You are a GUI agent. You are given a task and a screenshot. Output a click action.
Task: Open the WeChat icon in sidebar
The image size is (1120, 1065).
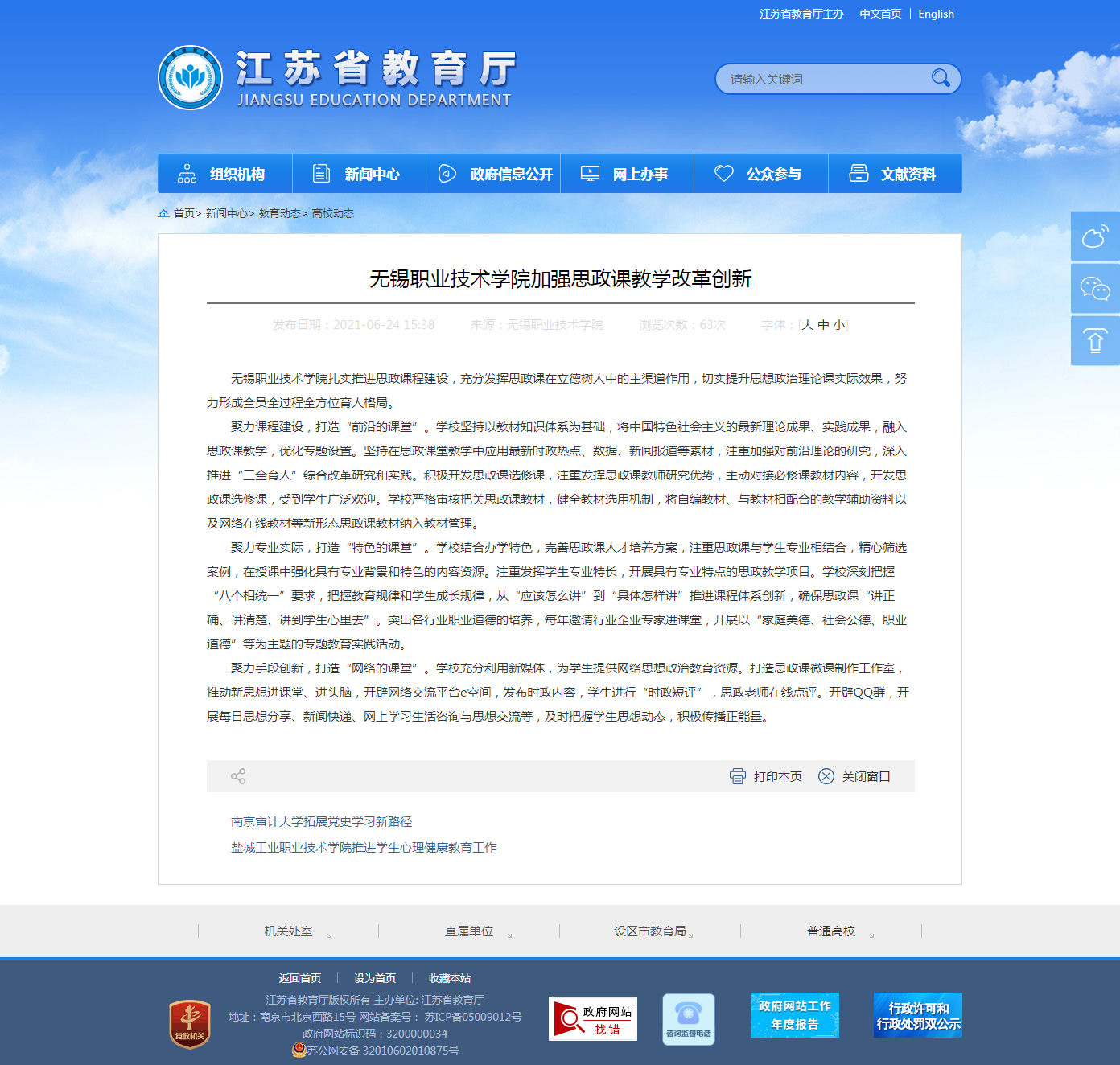(1094, 289)
